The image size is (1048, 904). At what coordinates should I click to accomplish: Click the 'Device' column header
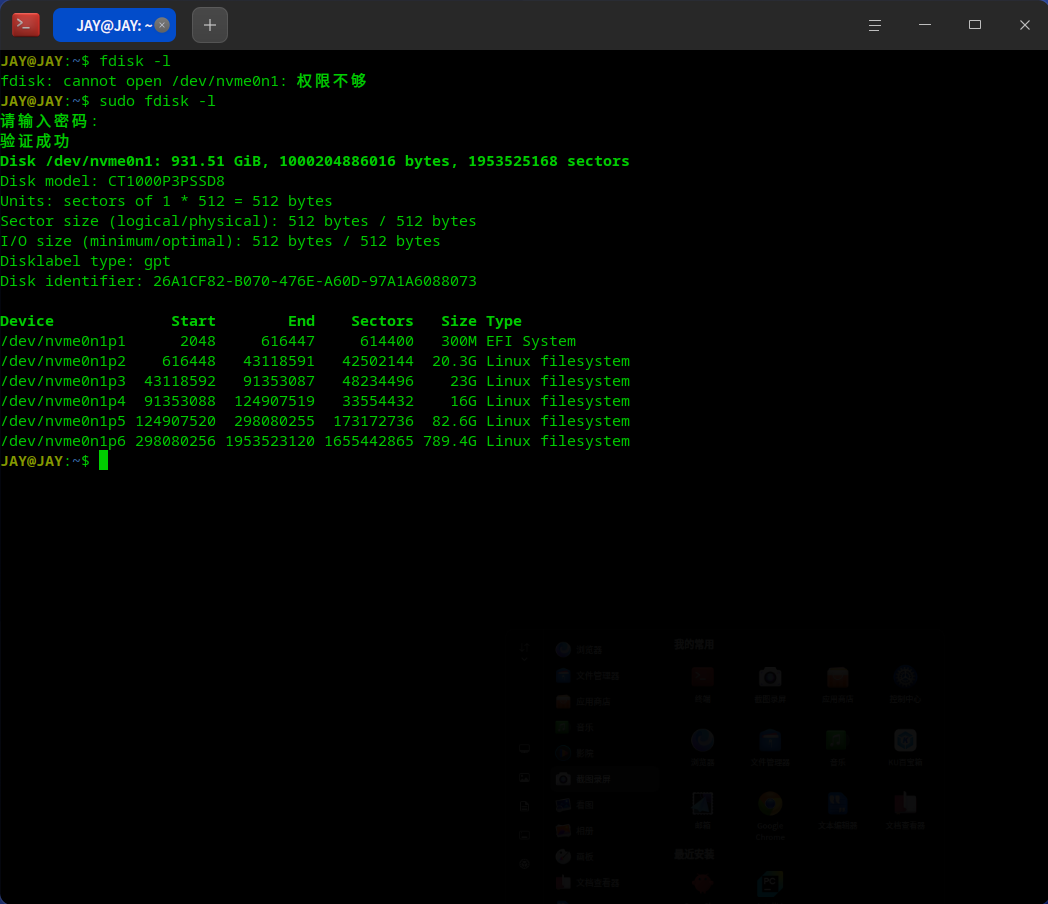tap(27, 321)
